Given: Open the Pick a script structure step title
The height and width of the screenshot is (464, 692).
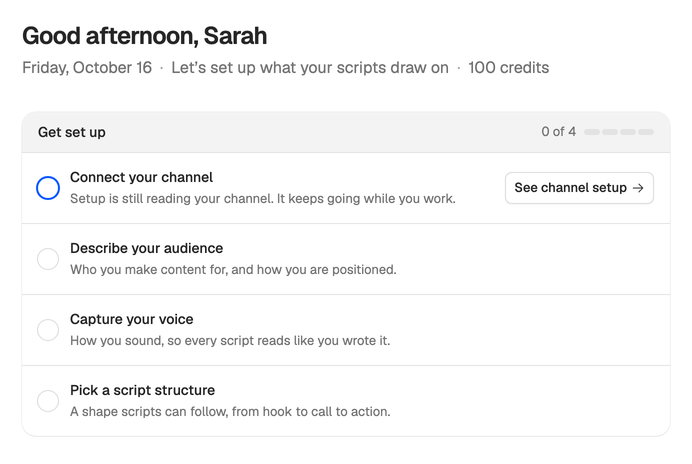Looking at the screenshot, I should [142, 390].
